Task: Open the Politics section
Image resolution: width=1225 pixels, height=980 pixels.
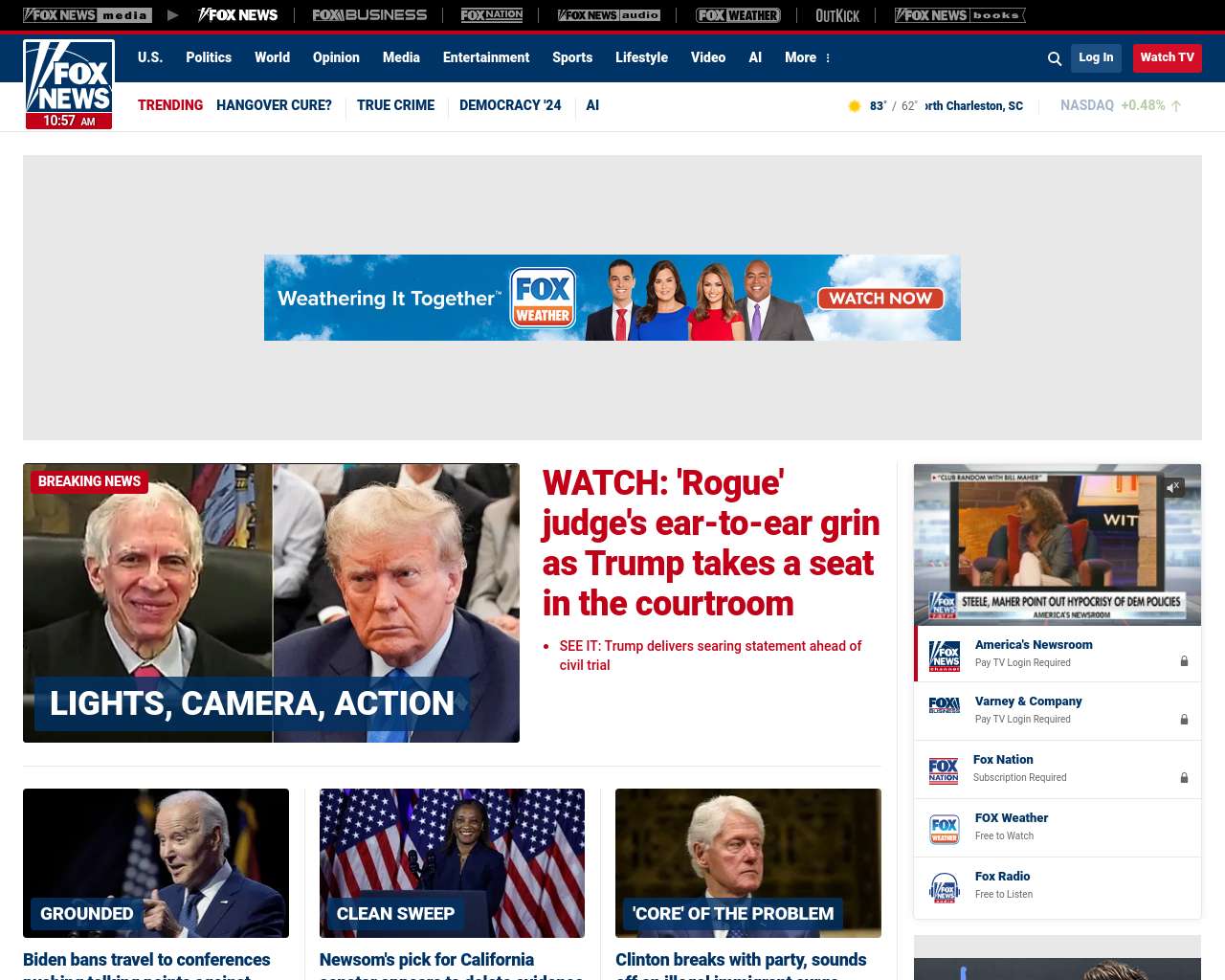Action: (x=209, y=57)
